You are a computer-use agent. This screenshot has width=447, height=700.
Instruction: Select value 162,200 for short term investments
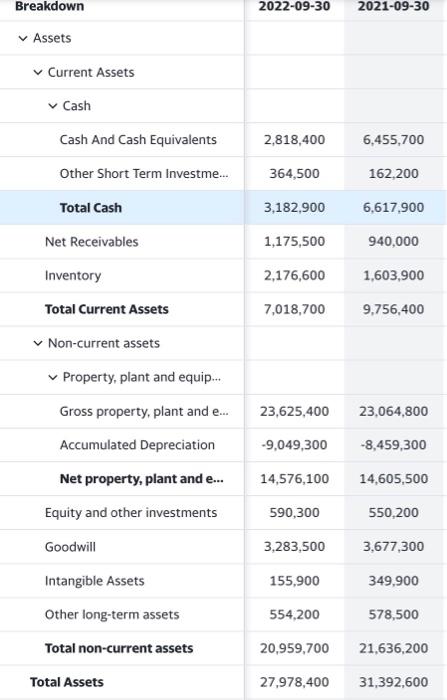tap(393, 174)
